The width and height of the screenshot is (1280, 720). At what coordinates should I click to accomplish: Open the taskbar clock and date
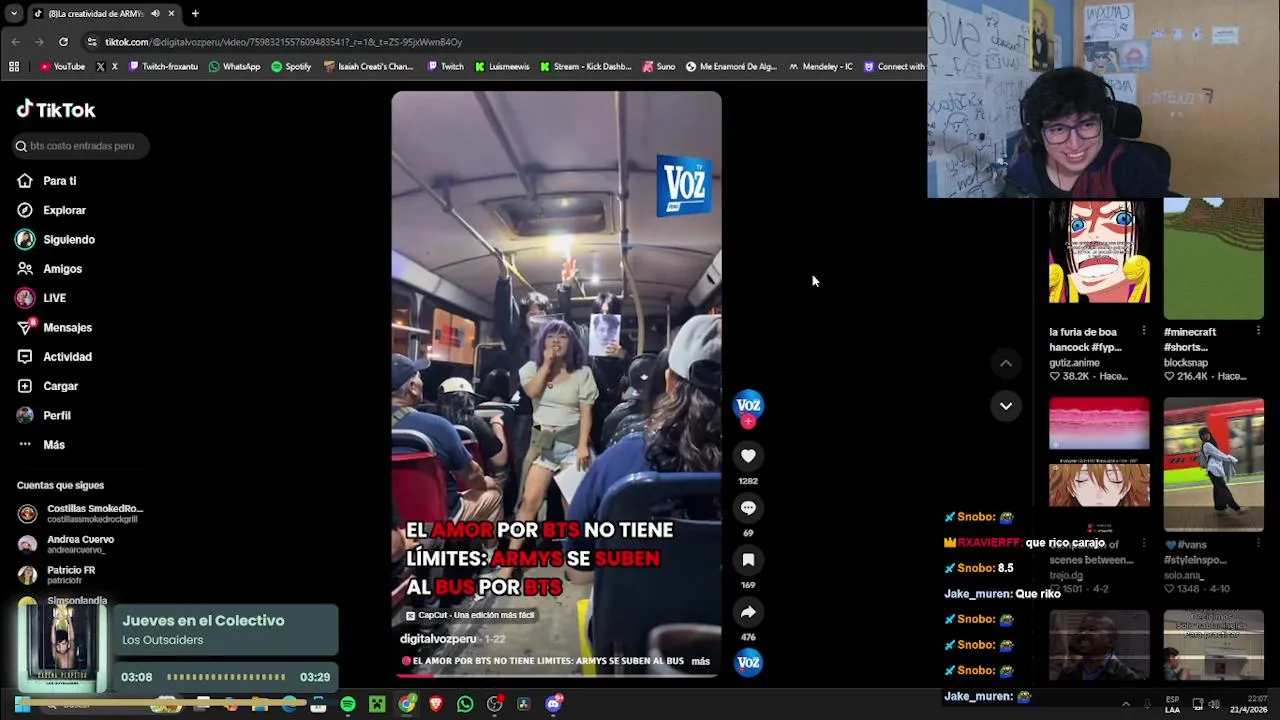pyautogui.click(x=1248, y=704)
